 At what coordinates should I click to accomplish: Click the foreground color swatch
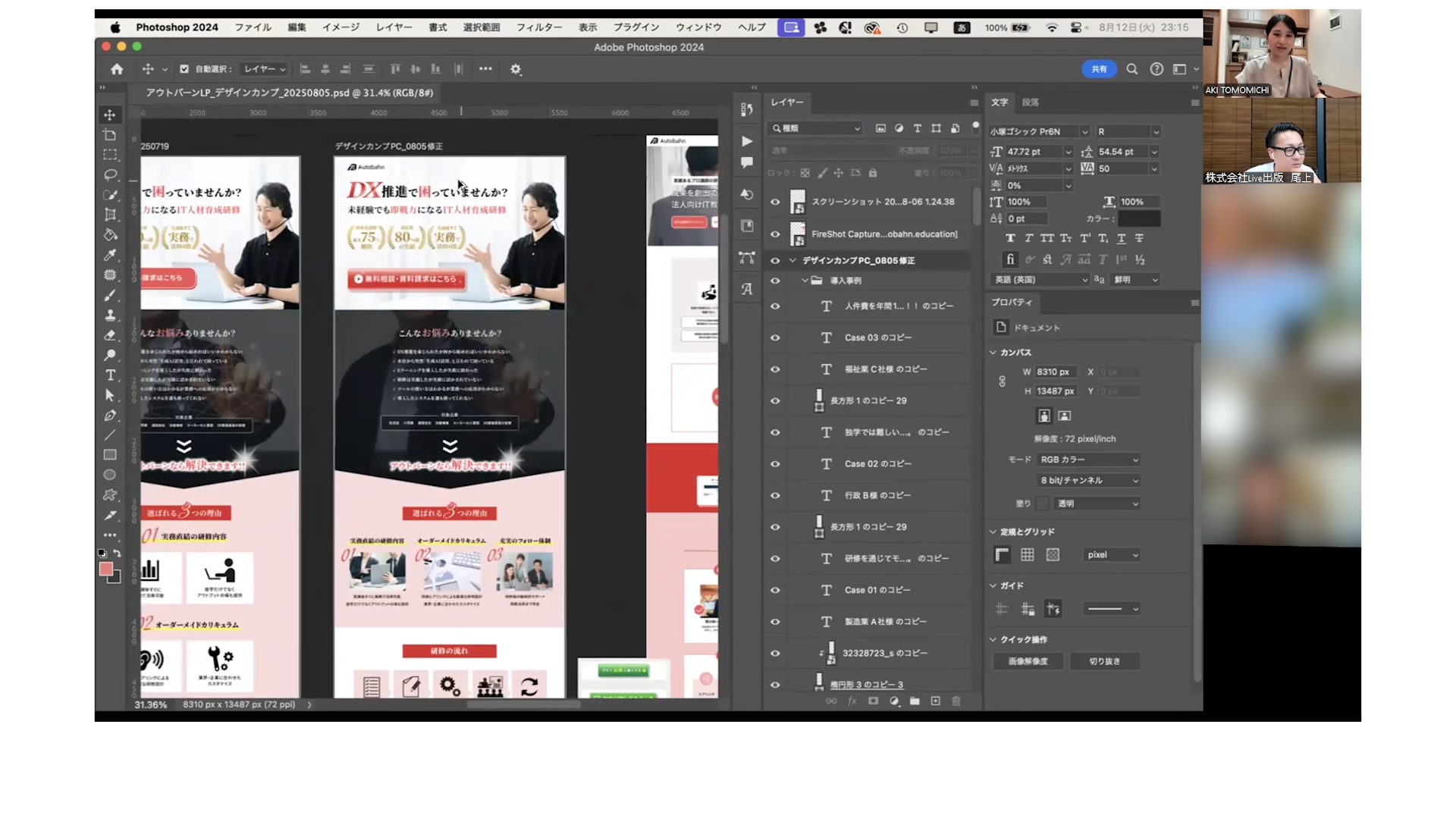(x=106, y=569)
